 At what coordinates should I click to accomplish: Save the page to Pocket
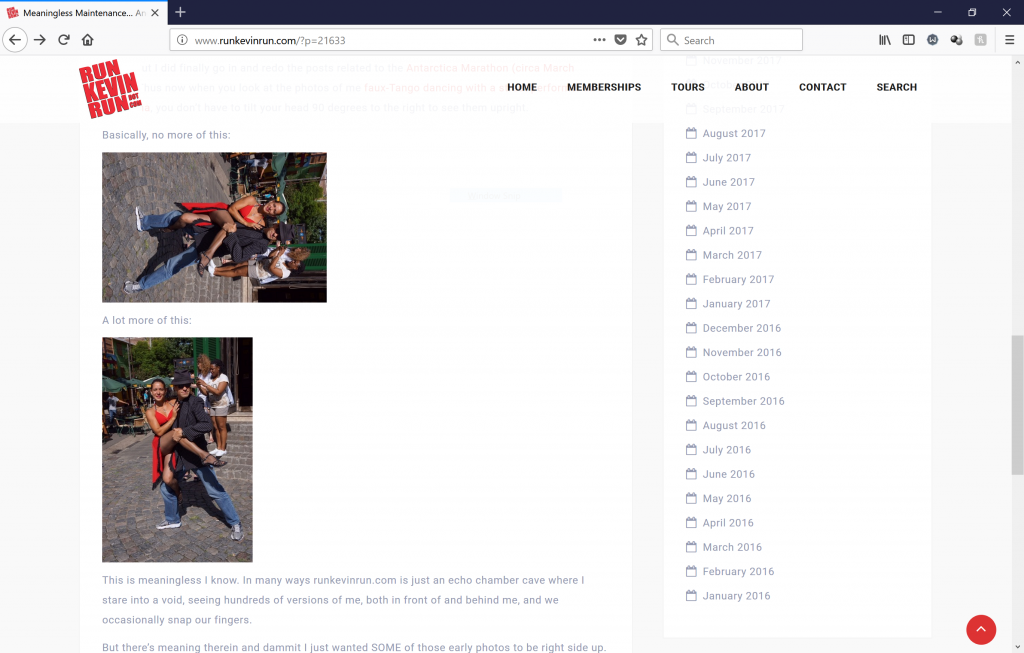(620, 40)
